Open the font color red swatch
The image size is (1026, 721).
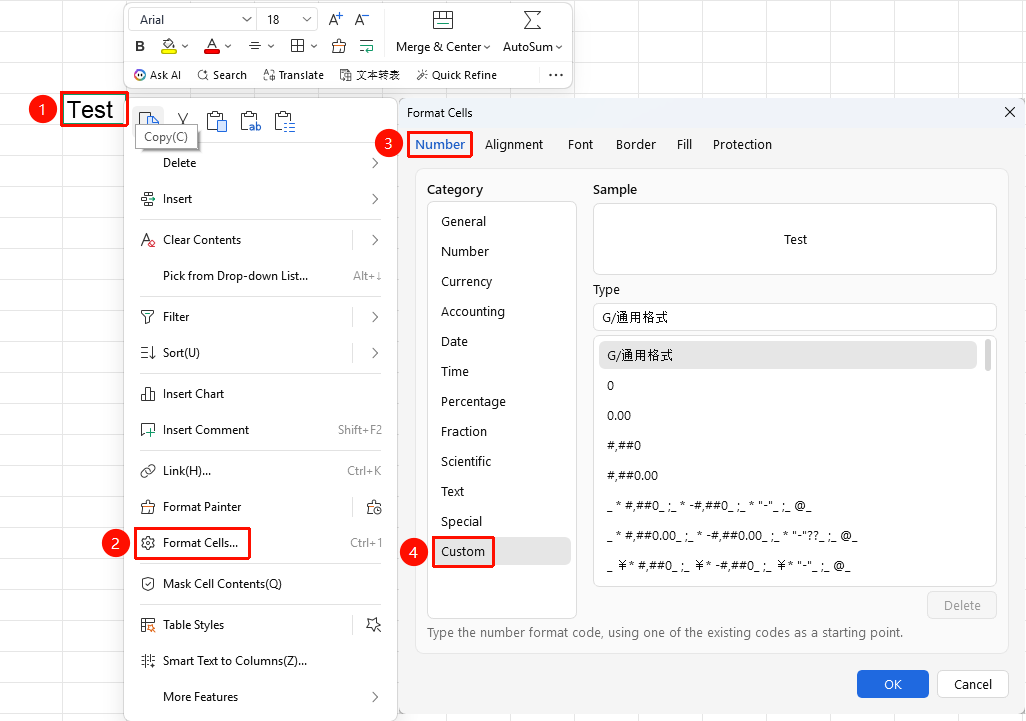click(212, 46)
